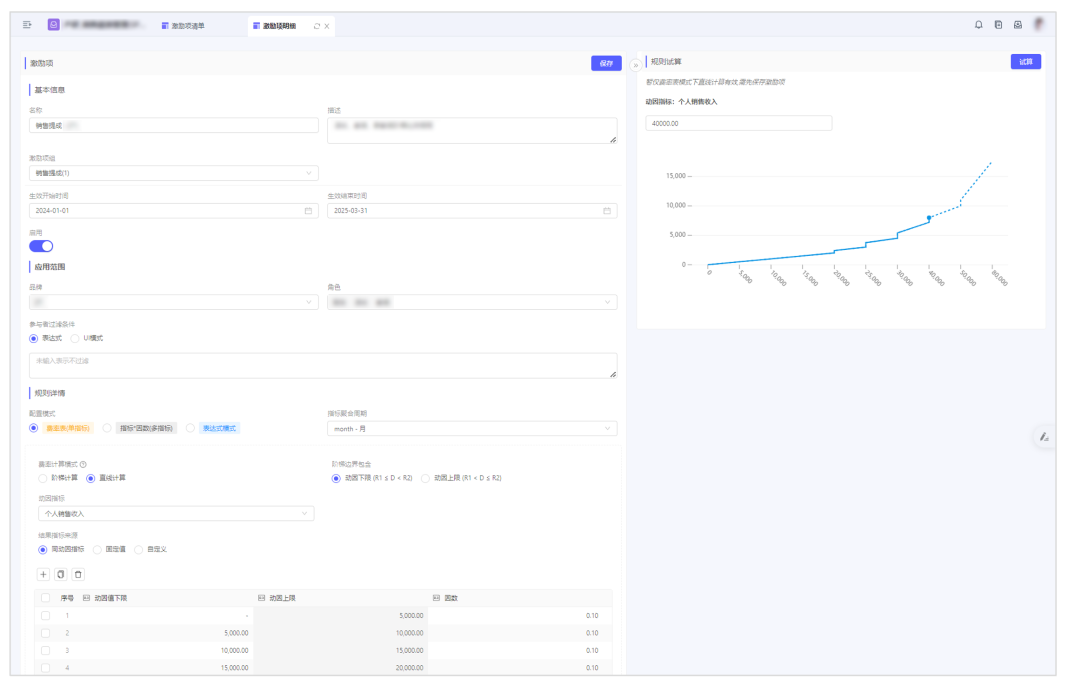Open the 指标聚合周期 month dropdown
Viewport: 1068px width, 686px height.
point(471,429)
